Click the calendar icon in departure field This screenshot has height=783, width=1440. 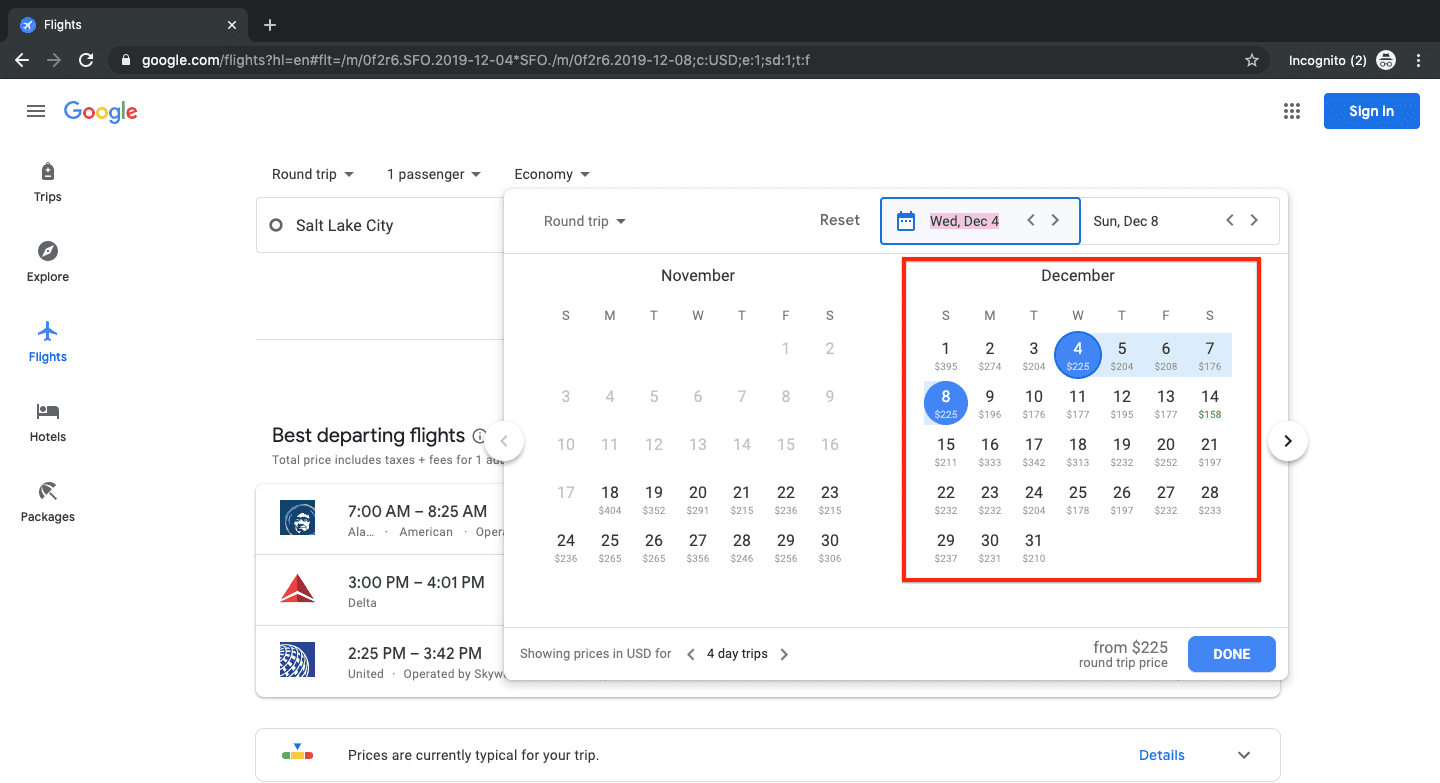[x=906, y=221]
